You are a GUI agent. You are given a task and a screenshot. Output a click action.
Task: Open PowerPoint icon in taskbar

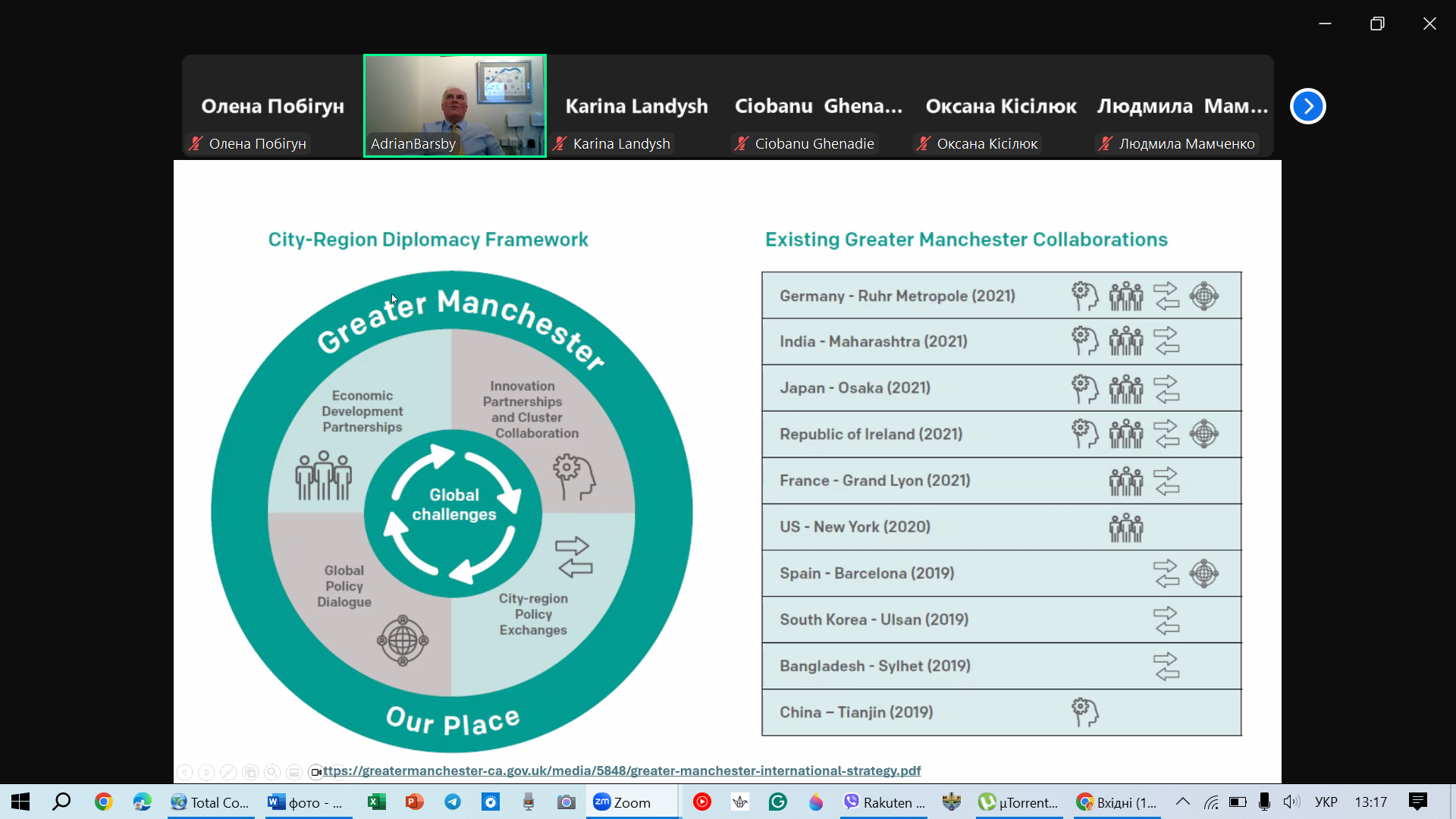[414, 802]
